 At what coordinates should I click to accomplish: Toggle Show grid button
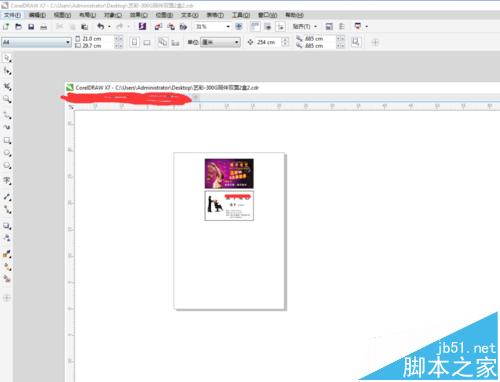268,27
